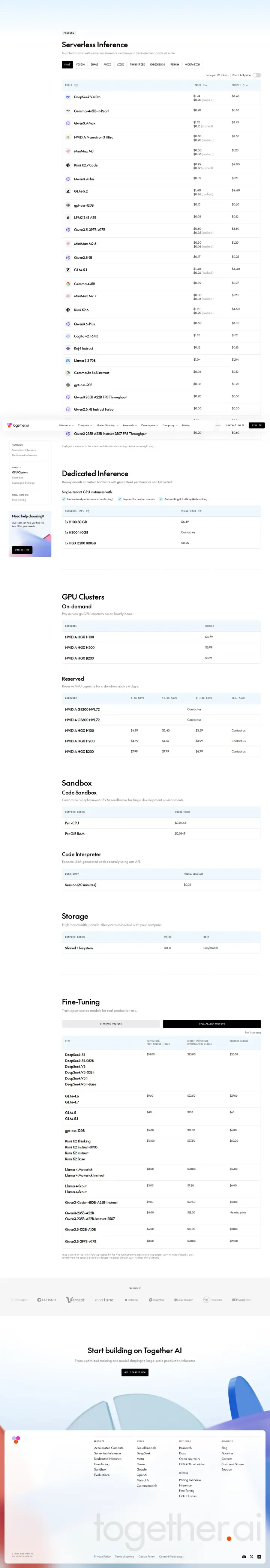Click gpt-oss-20B model icon
The width and height of the screenshot is (270, 1568).
[x=68, y=385]
